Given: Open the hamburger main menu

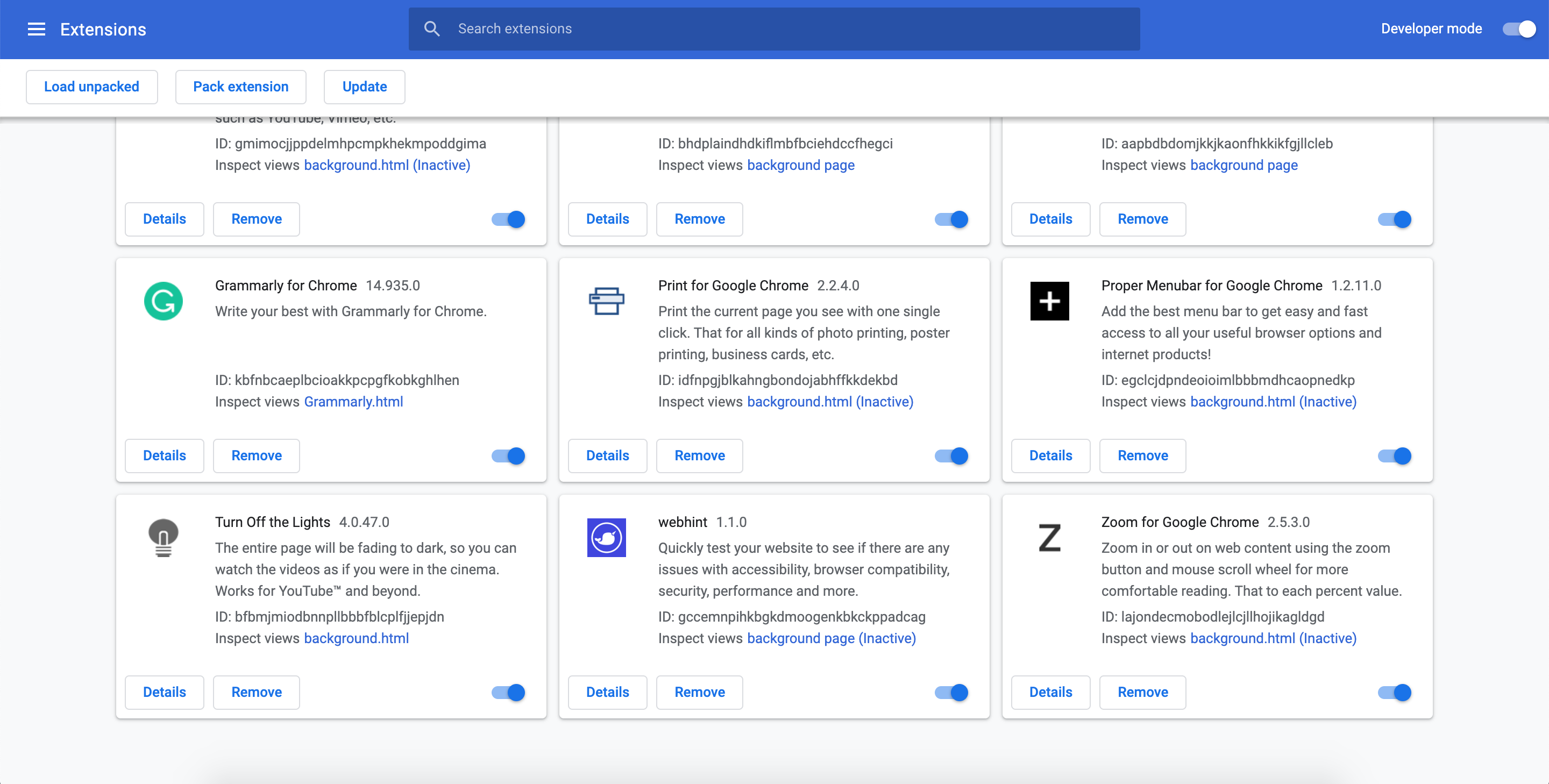Looking at the screenshot, I should (37, 29).
